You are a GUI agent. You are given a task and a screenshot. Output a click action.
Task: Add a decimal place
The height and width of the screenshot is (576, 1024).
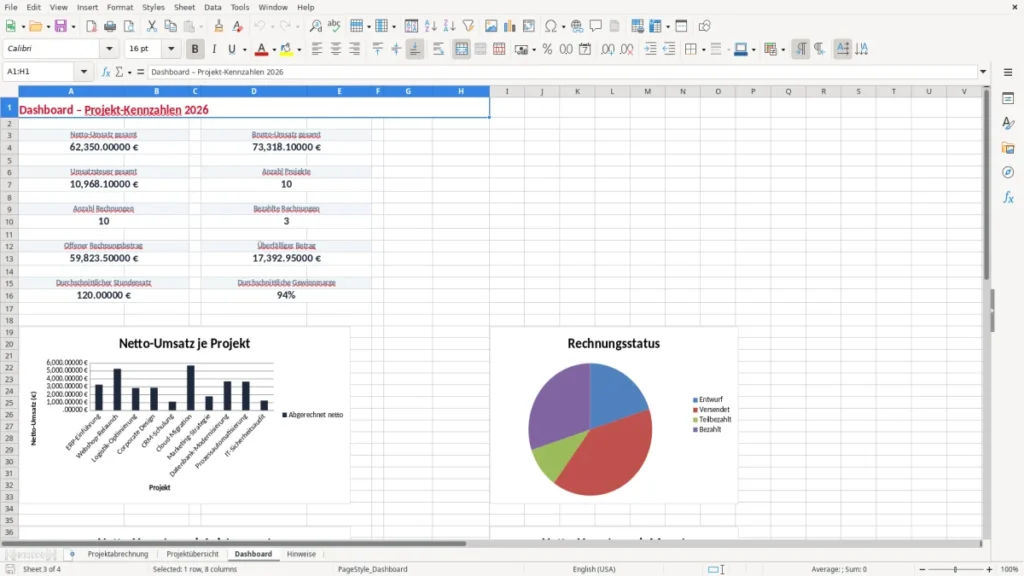pos(607,49)
